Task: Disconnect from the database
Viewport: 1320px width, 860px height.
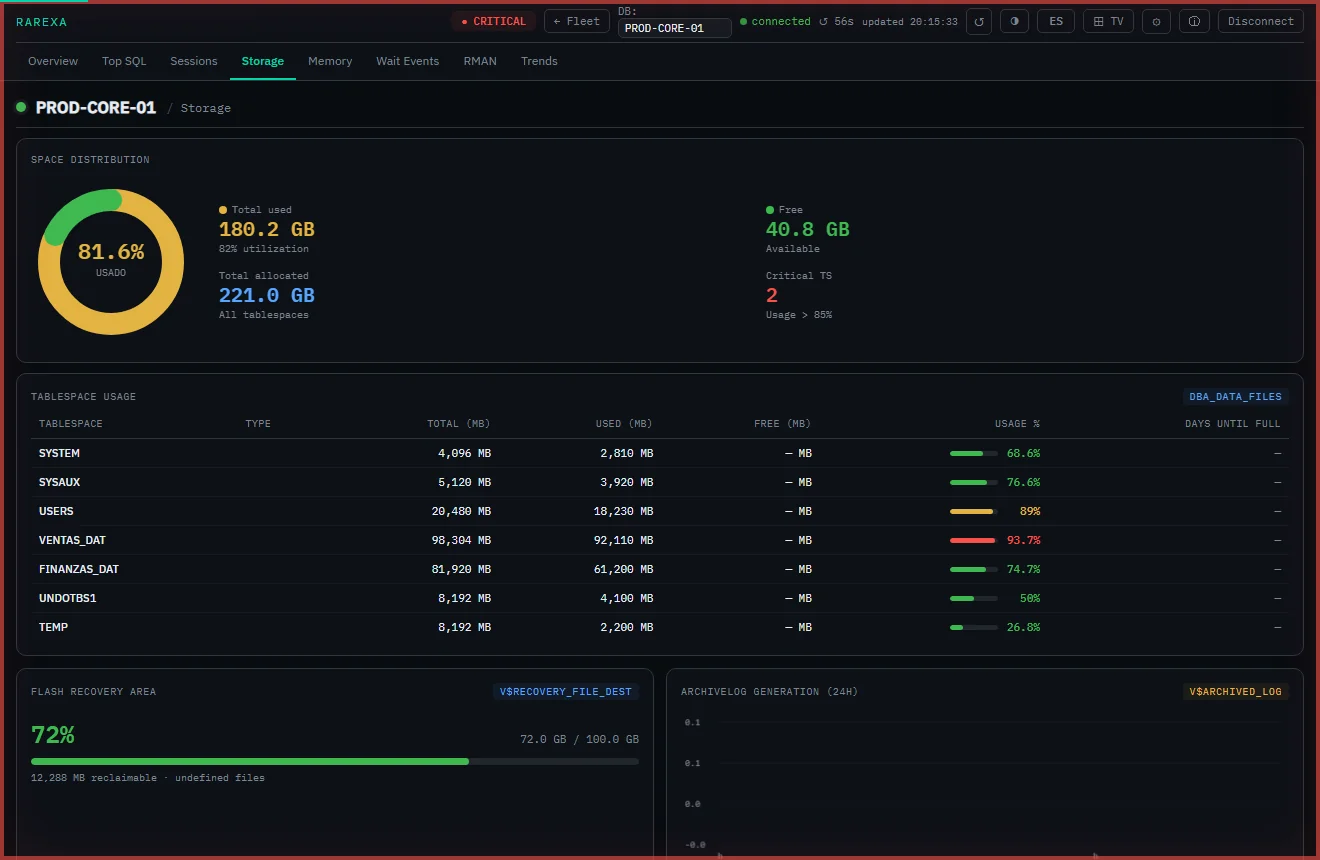Action: 1260,21
